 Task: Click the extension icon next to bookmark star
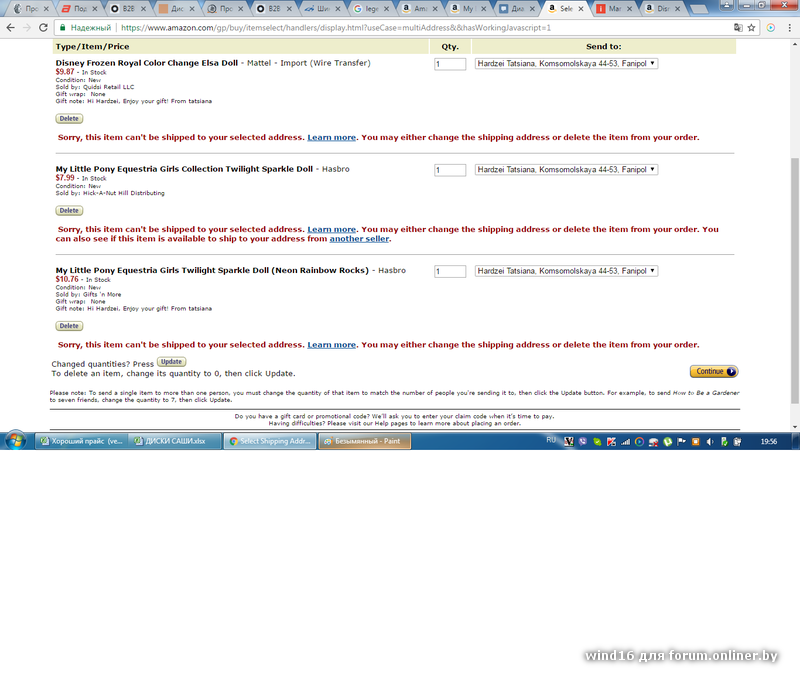click(771, 28)
